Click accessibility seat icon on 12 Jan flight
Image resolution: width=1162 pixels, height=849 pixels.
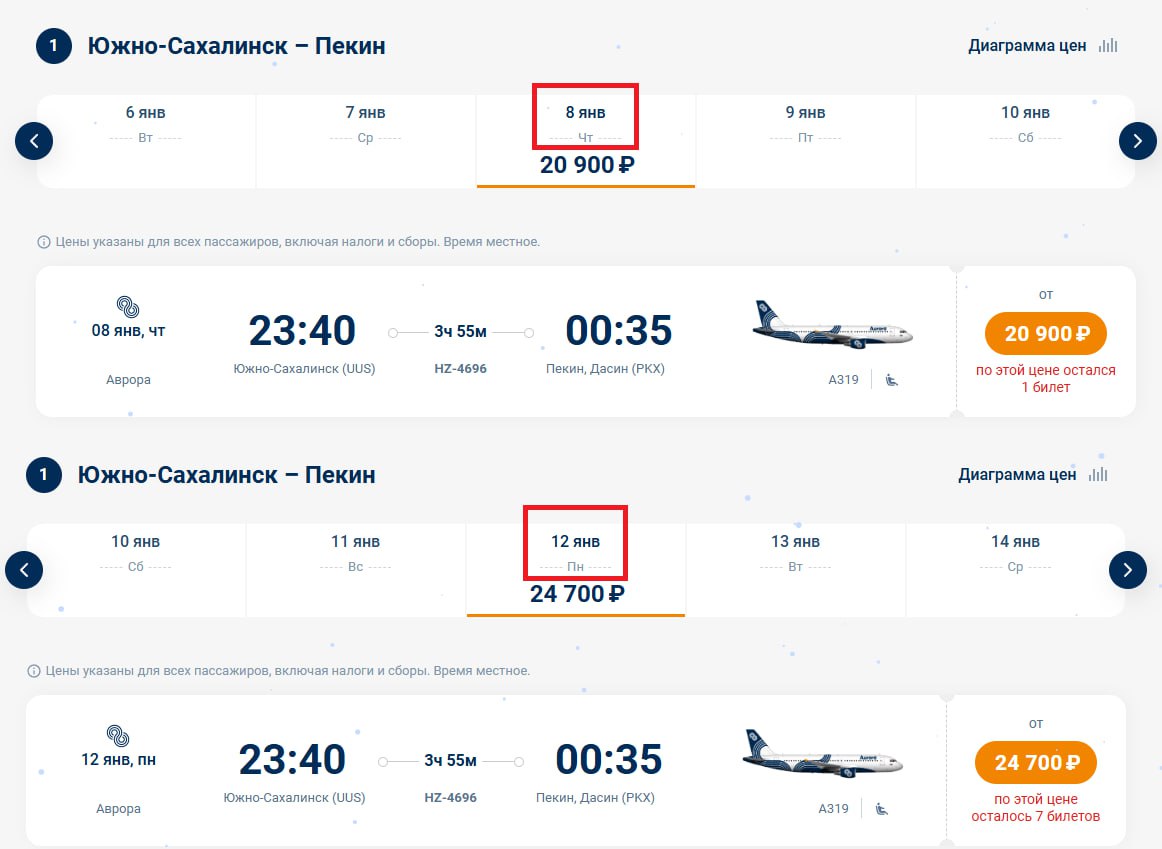pyautogui.click(x=882, y=808)
